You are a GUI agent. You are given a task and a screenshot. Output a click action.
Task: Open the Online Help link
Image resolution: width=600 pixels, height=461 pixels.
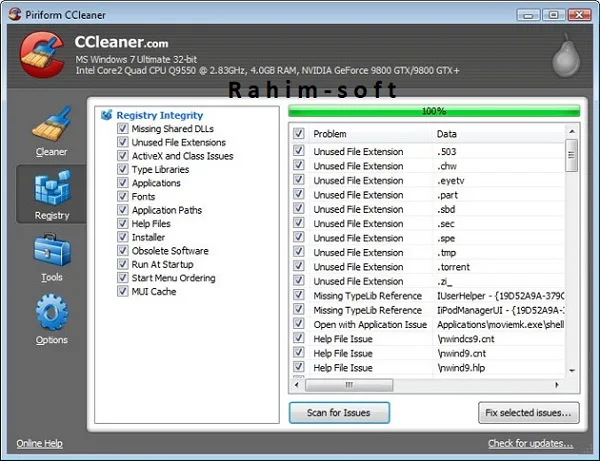pos(39,443)
